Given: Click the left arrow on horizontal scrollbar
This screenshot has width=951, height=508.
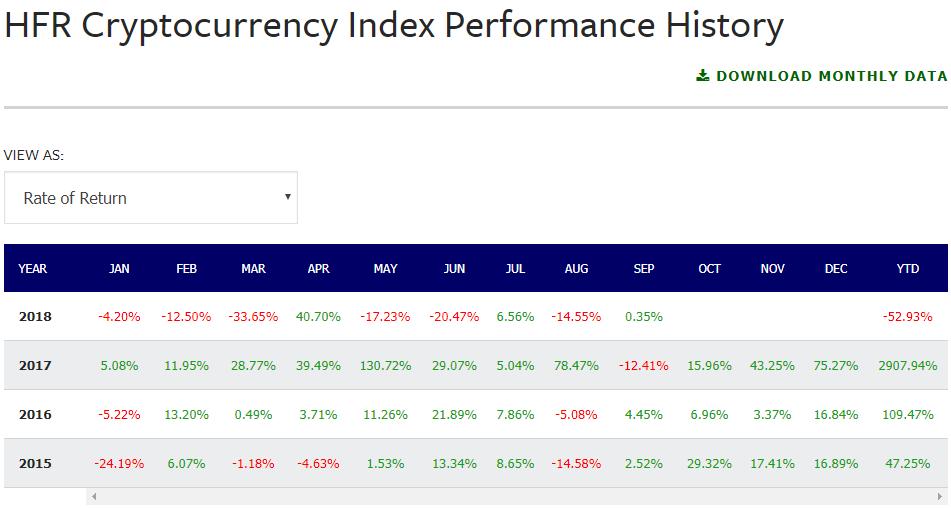Looking at the screenshot, I should (x=94, y=497).
